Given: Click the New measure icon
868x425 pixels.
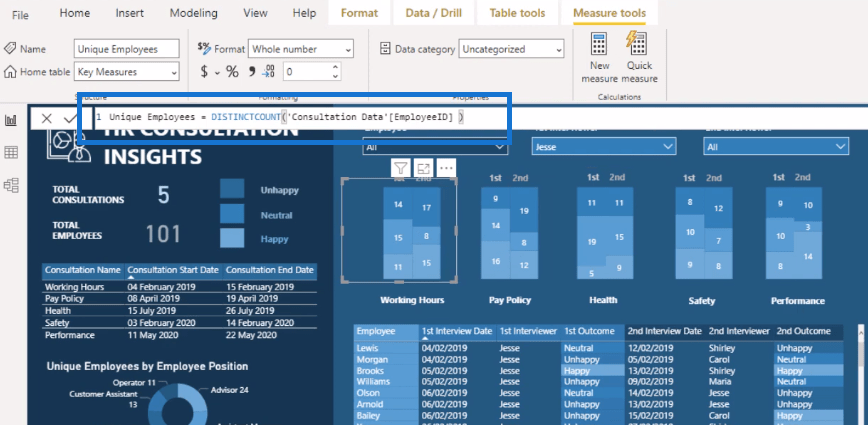Looking at the screenshot, I should pos(600,43).
